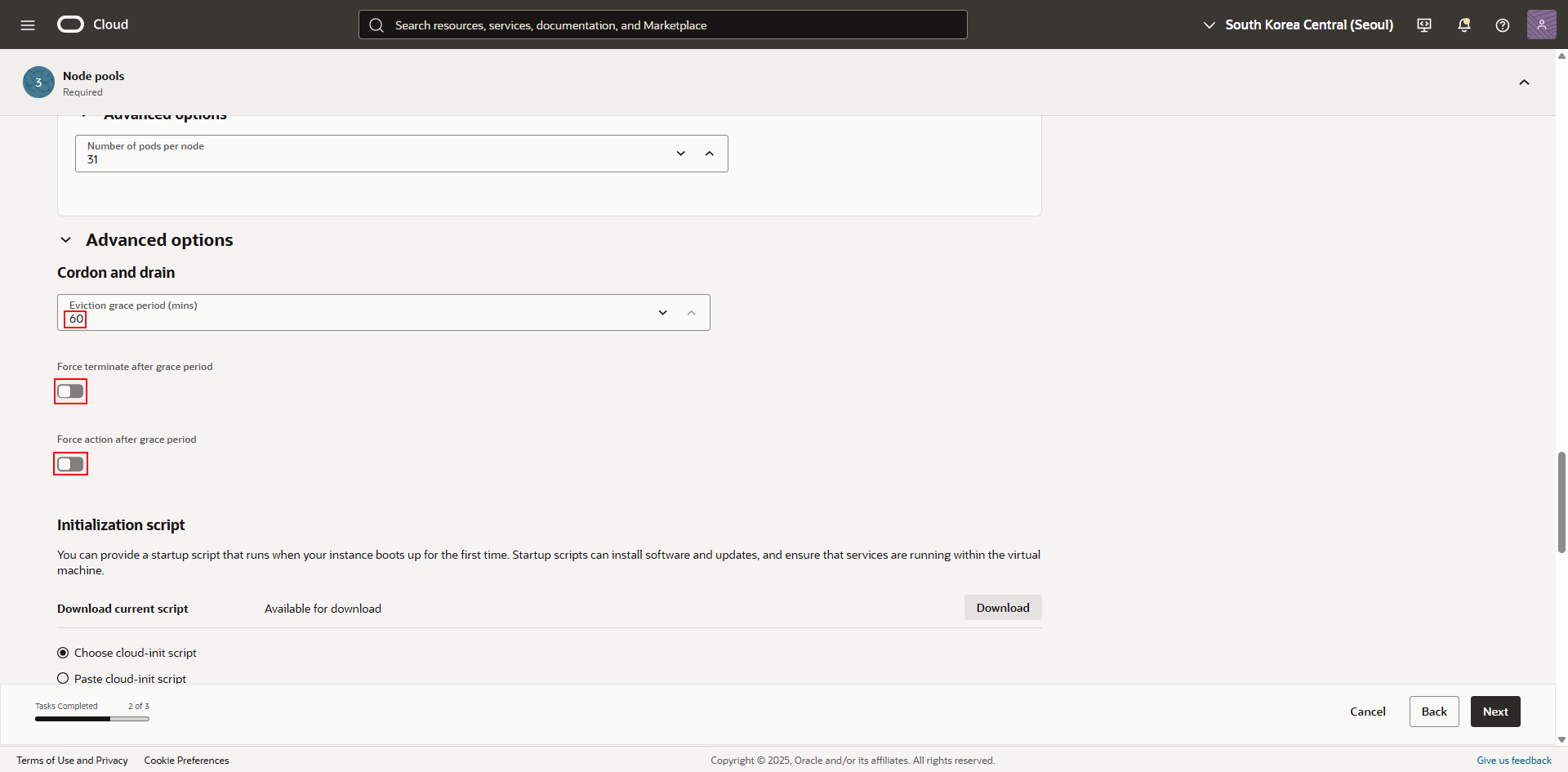Open Cloud Shell developer tools icon
Viewport: 1568px width, 772px height.
(x=1424, y=25)
